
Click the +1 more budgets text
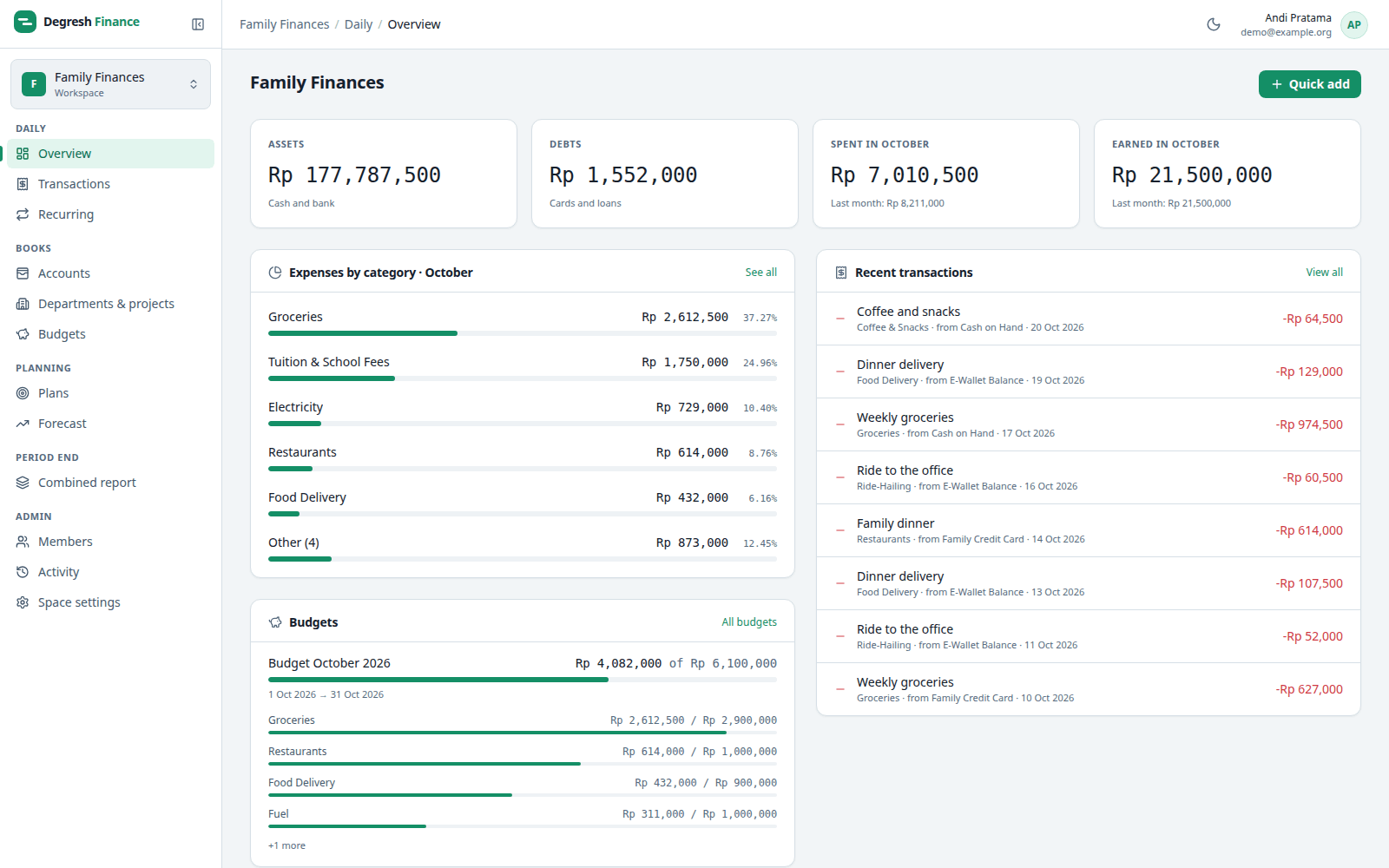[286, 845]
